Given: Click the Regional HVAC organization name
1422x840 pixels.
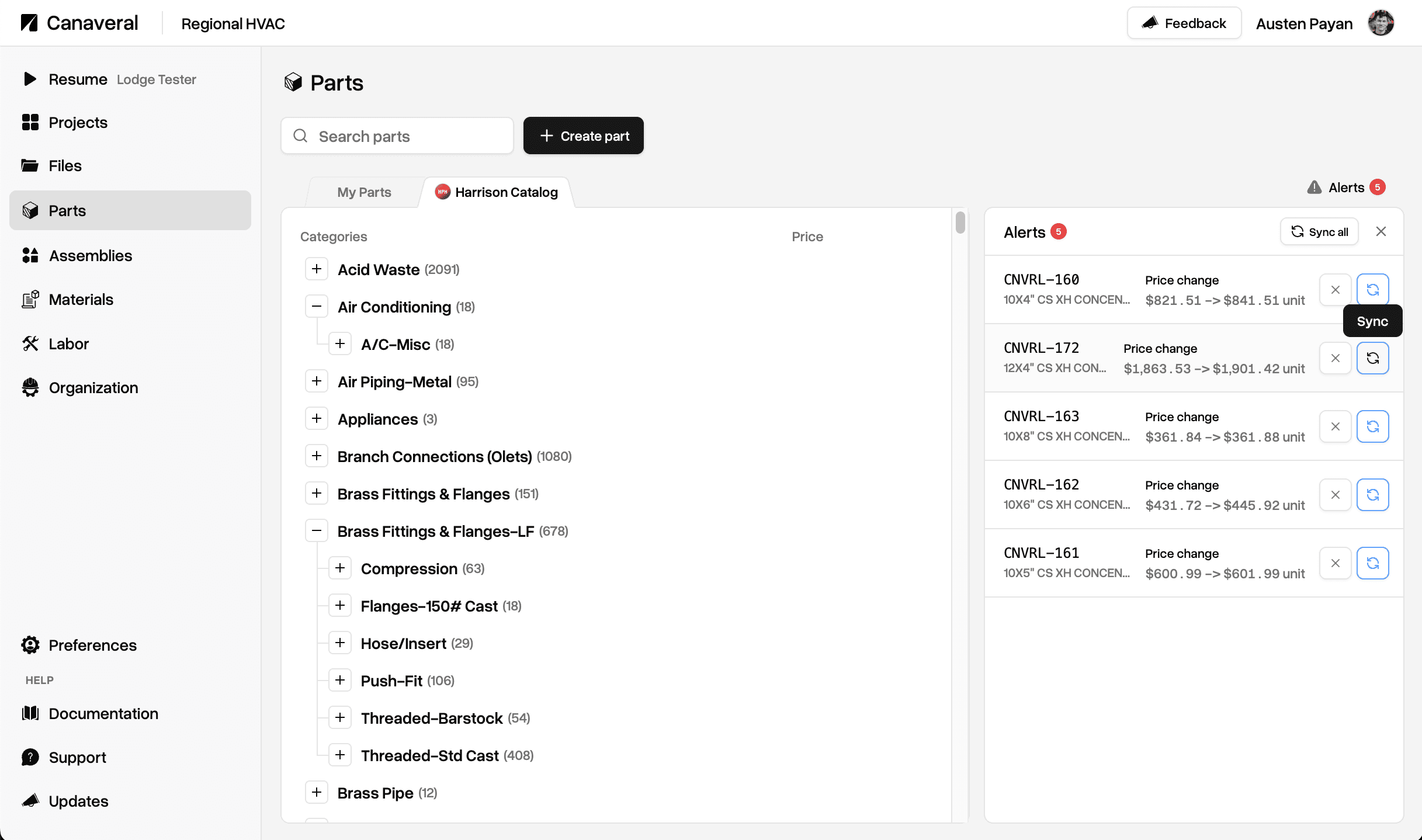Looking at the screenshot, I should coord(233,24).
